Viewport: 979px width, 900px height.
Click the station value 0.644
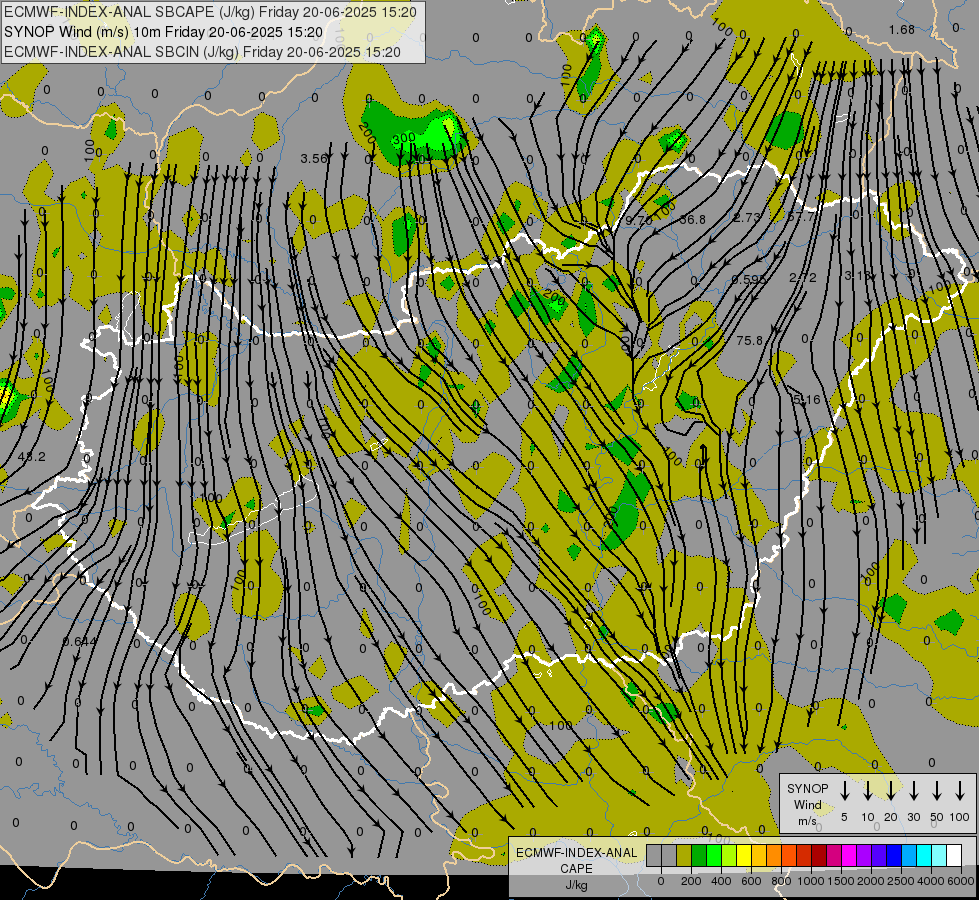tap(80, 641)
